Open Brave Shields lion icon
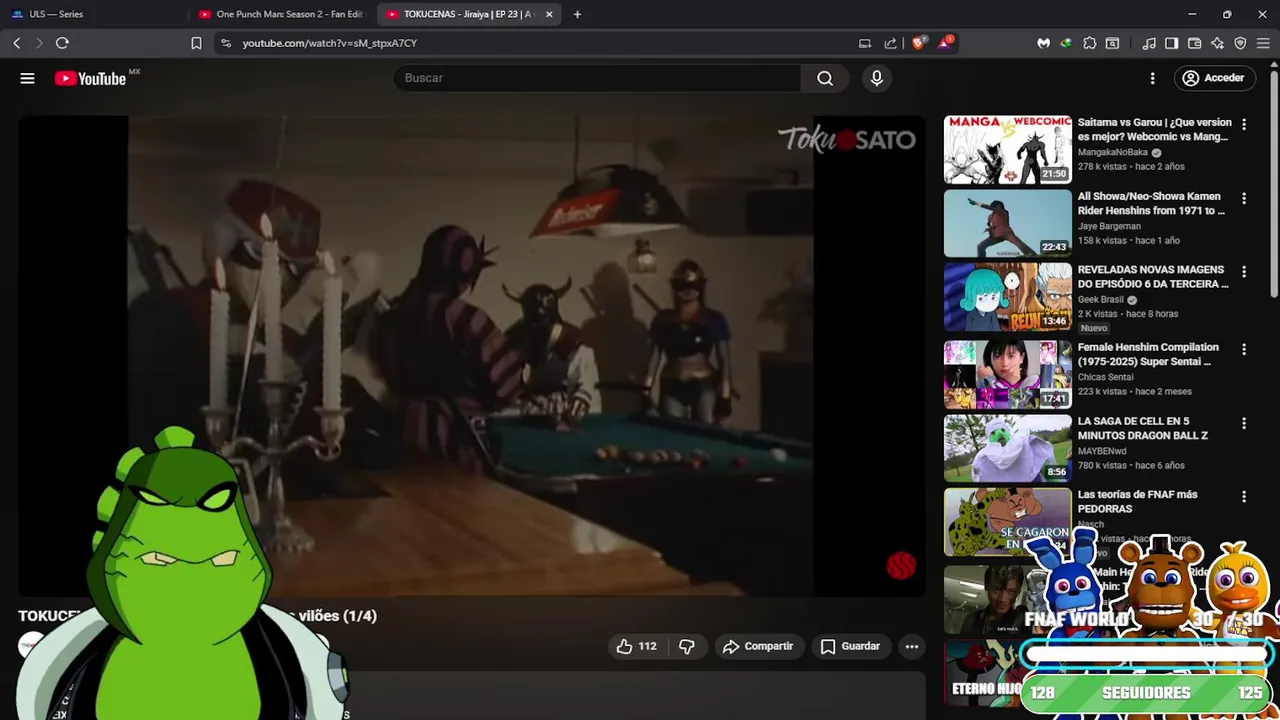 [918, 43]
